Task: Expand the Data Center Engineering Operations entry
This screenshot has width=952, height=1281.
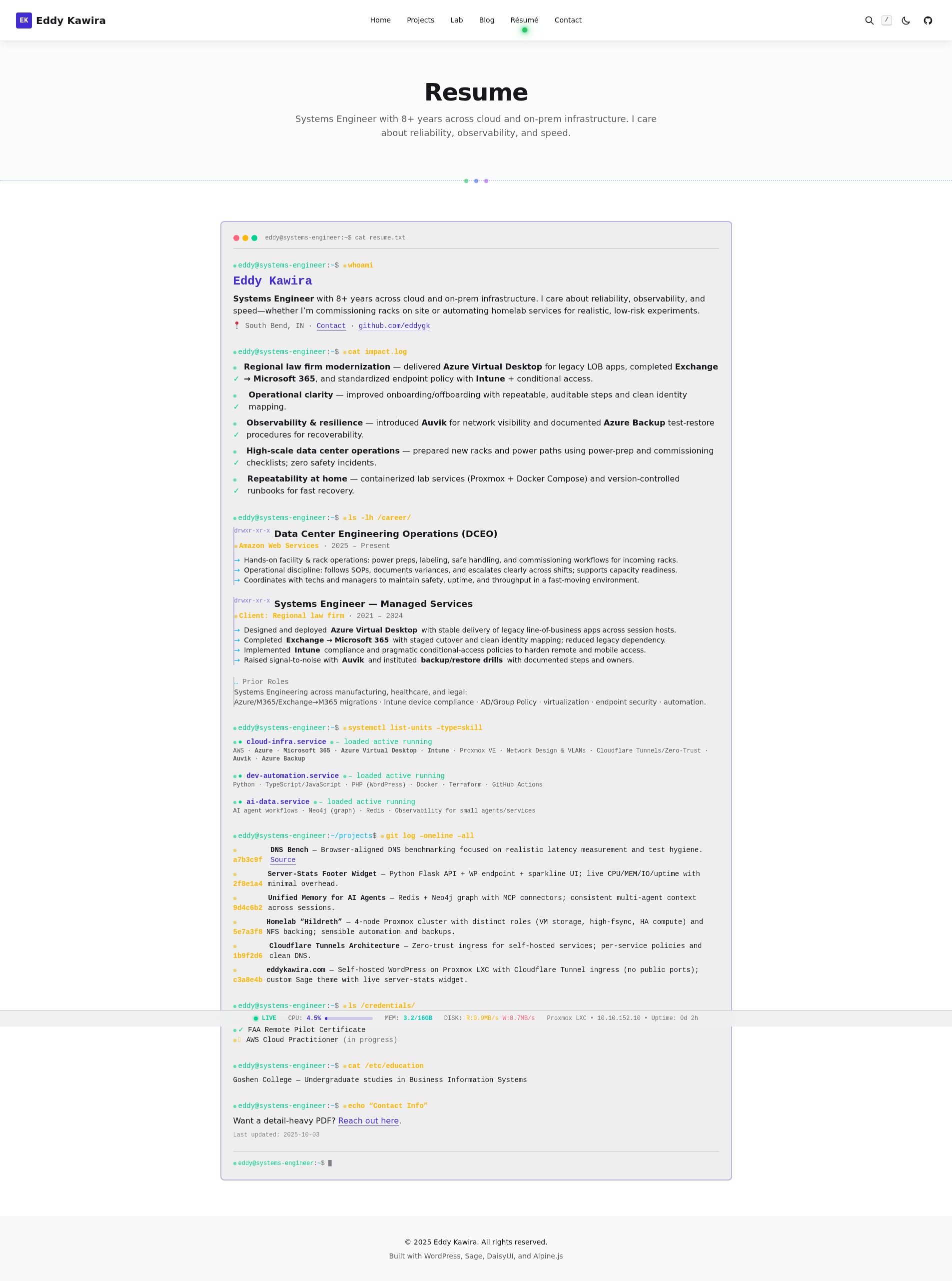Action: coord(386,534)
